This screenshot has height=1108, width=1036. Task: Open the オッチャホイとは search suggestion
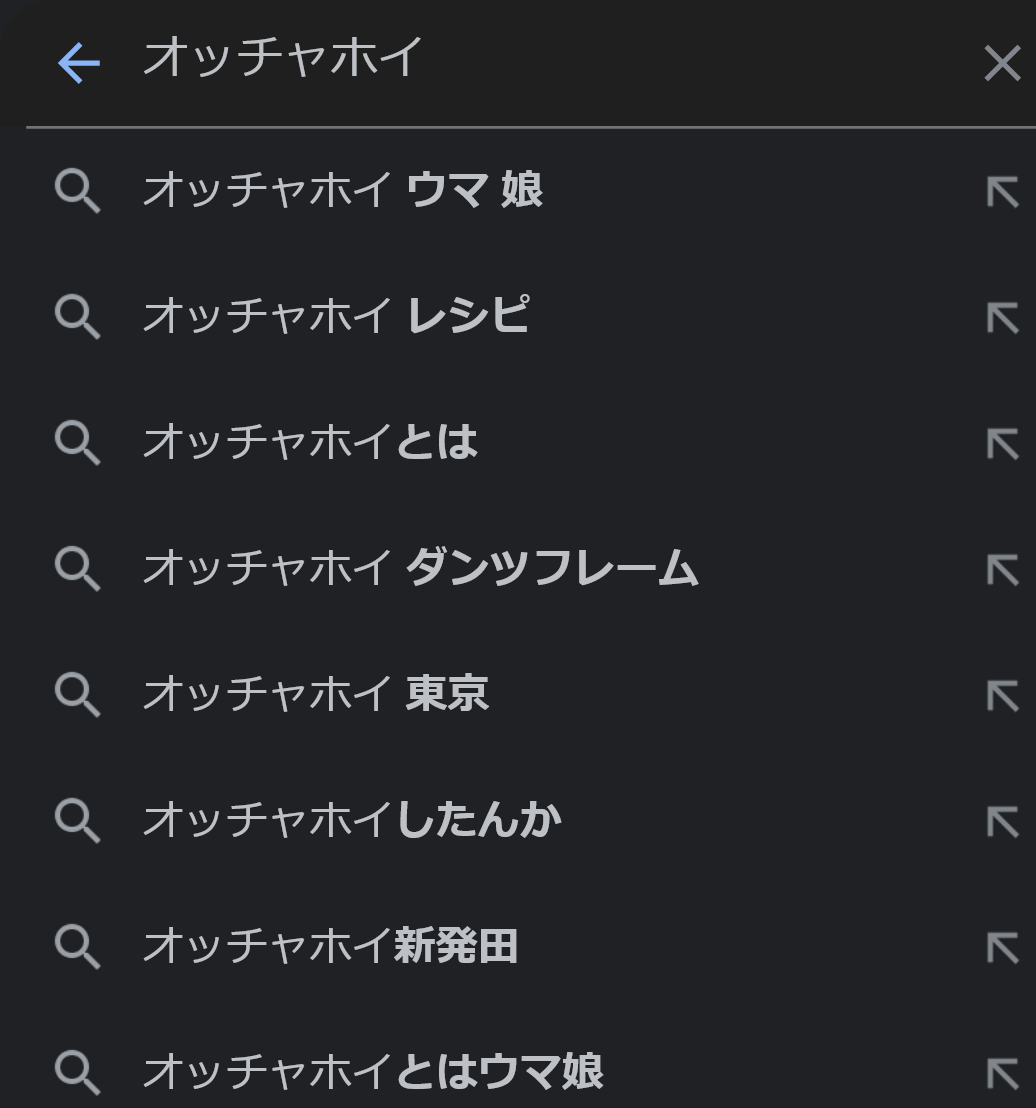coord(310,442)
